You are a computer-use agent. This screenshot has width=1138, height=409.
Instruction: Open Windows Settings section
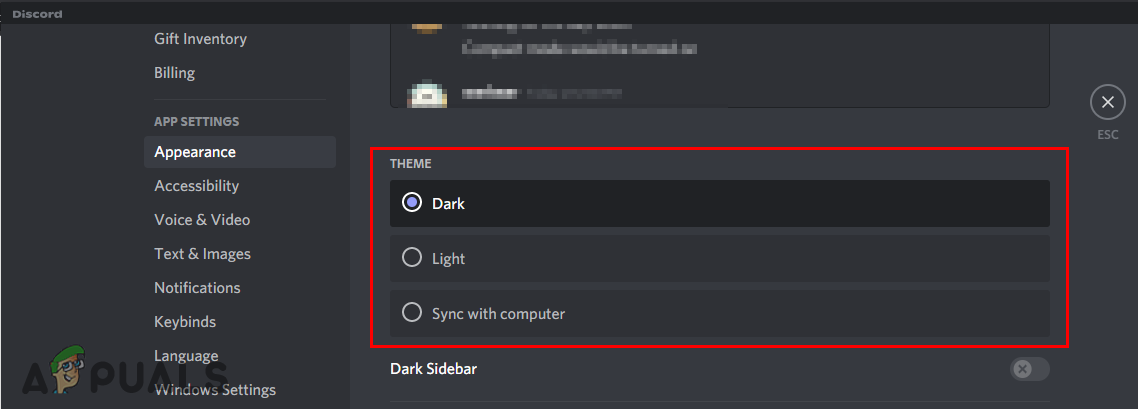click(215, 390)
